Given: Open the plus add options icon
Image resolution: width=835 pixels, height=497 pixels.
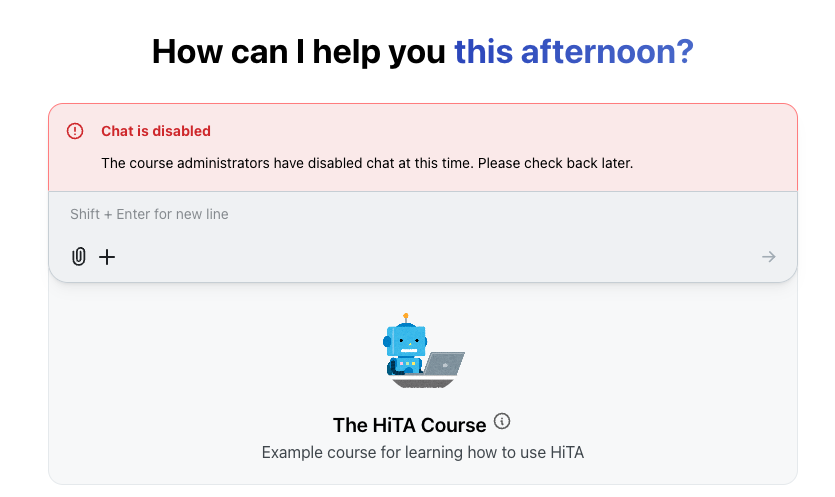Looking at the screenshot, I should coord(107,257).
